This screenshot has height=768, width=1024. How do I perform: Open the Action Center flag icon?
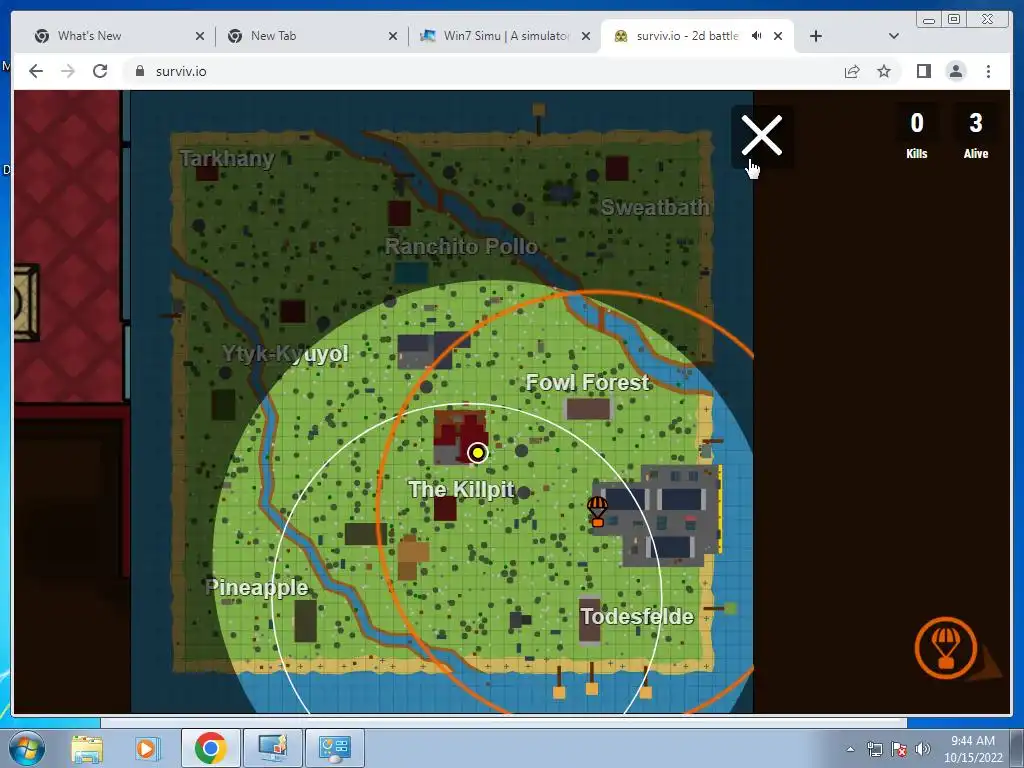tap(899, 749)
